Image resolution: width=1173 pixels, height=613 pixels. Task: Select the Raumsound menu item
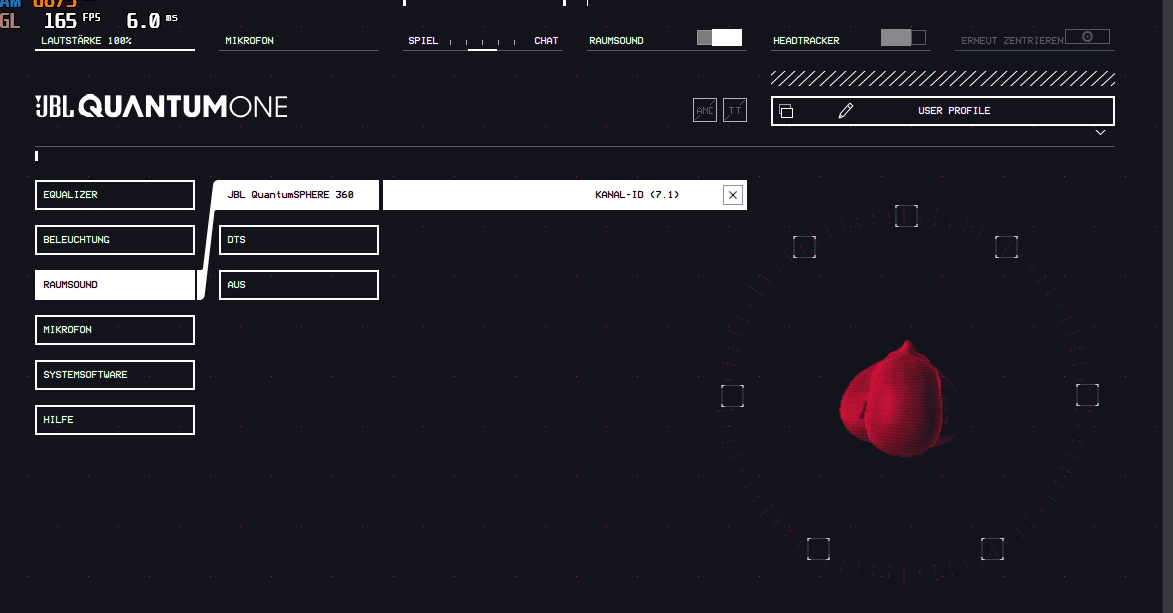114,284
